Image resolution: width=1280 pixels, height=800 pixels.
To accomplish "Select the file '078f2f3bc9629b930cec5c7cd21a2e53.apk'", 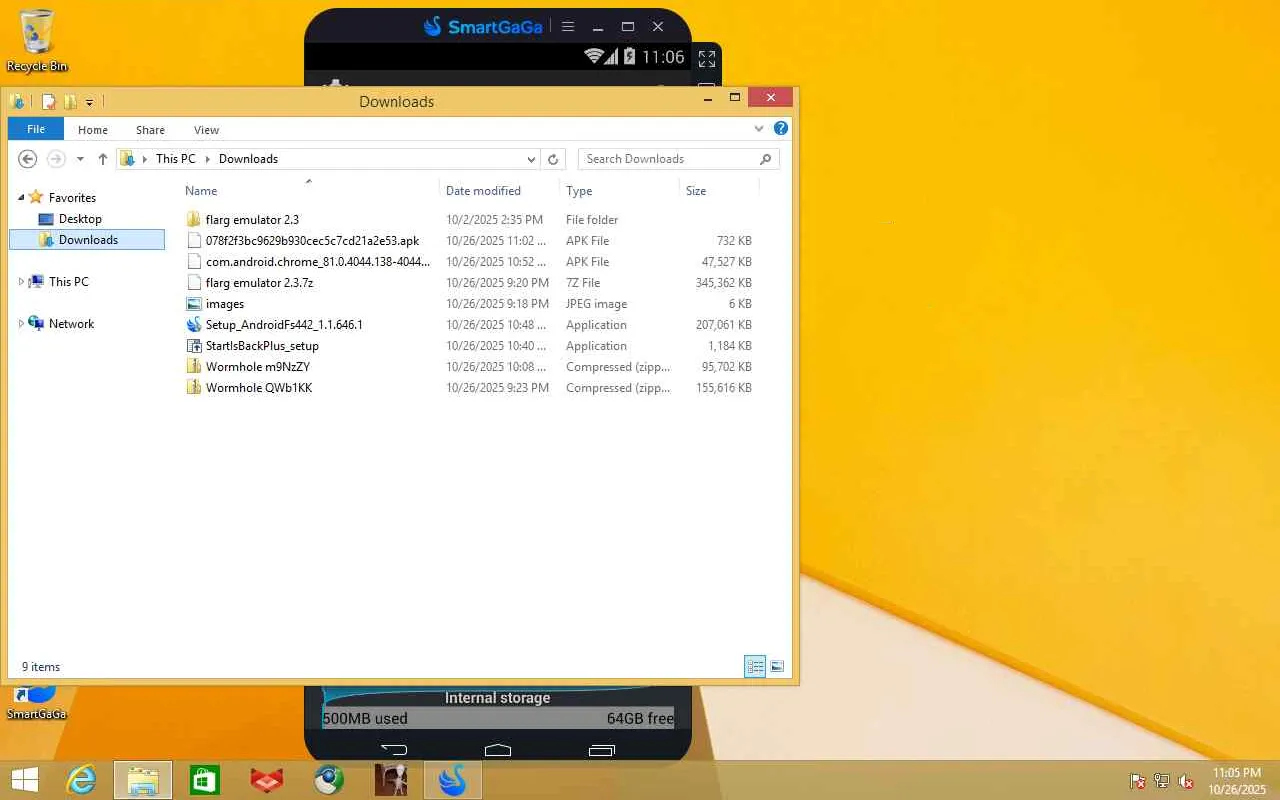I will tap(312, 241).
